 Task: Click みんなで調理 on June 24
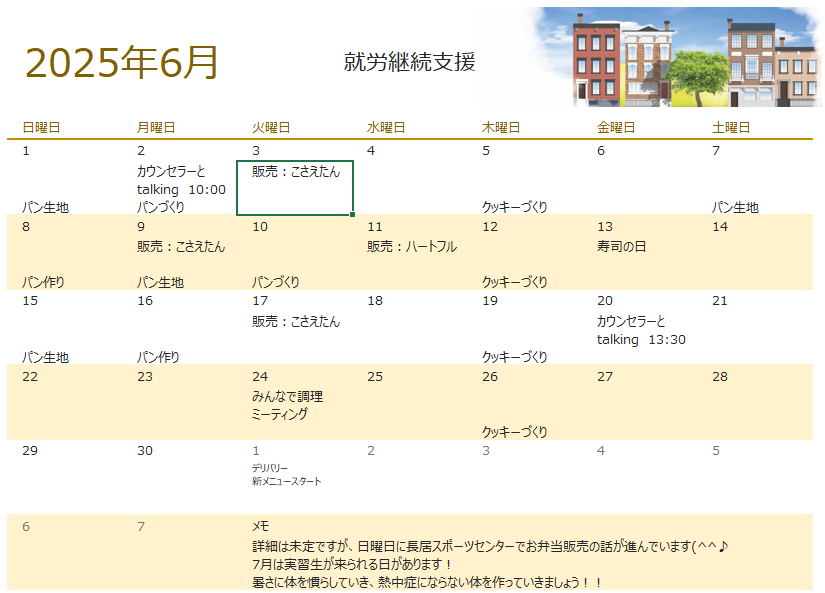287,396
